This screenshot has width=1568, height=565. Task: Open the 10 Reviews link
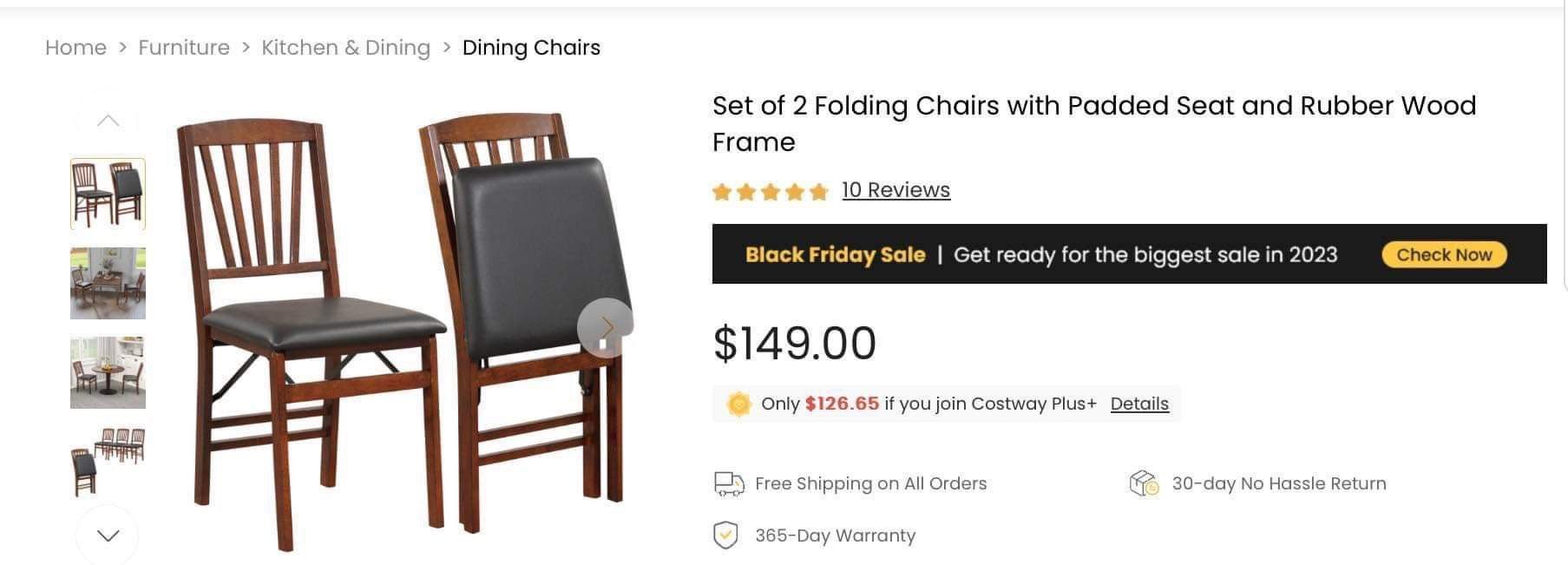coord(896,189)
